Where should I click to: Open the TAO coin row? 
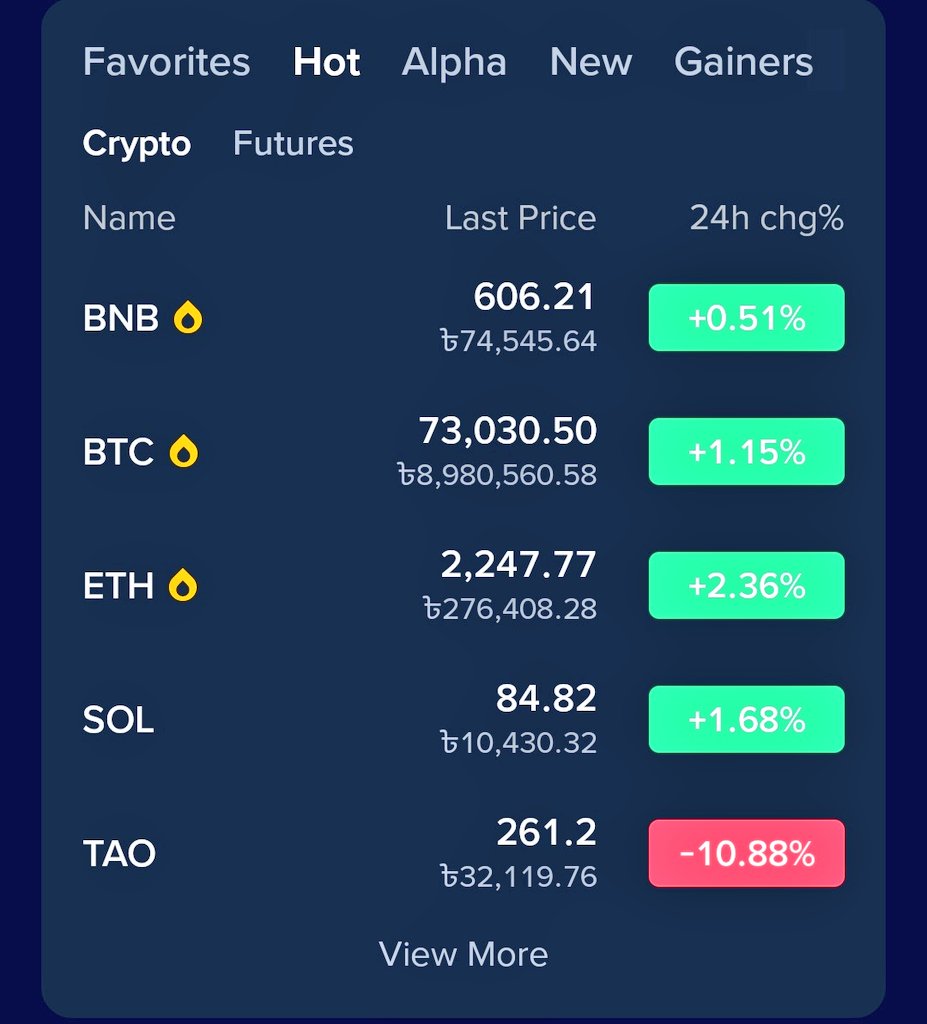coord(119,854)
